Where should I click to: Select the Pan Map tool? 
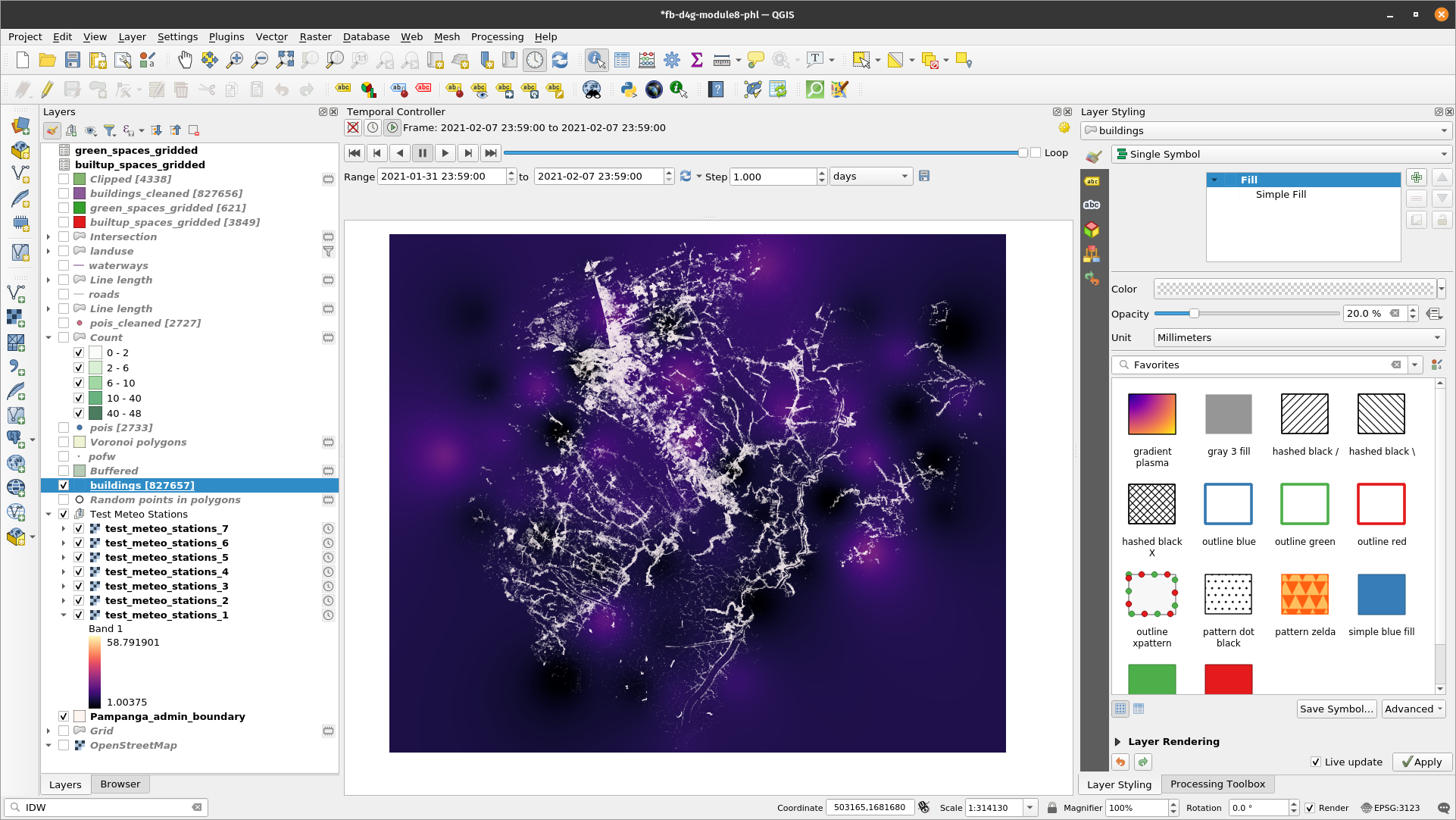click(x=185, y=60)
